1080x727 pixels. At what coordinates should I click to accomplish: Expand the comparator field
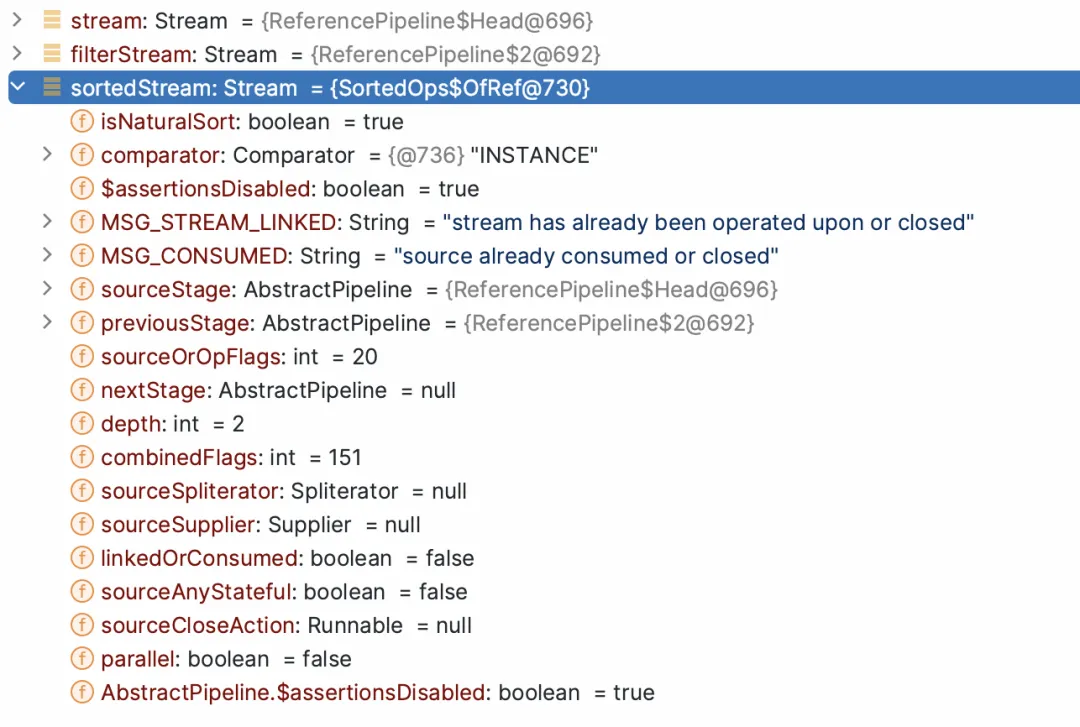point(47,155)
